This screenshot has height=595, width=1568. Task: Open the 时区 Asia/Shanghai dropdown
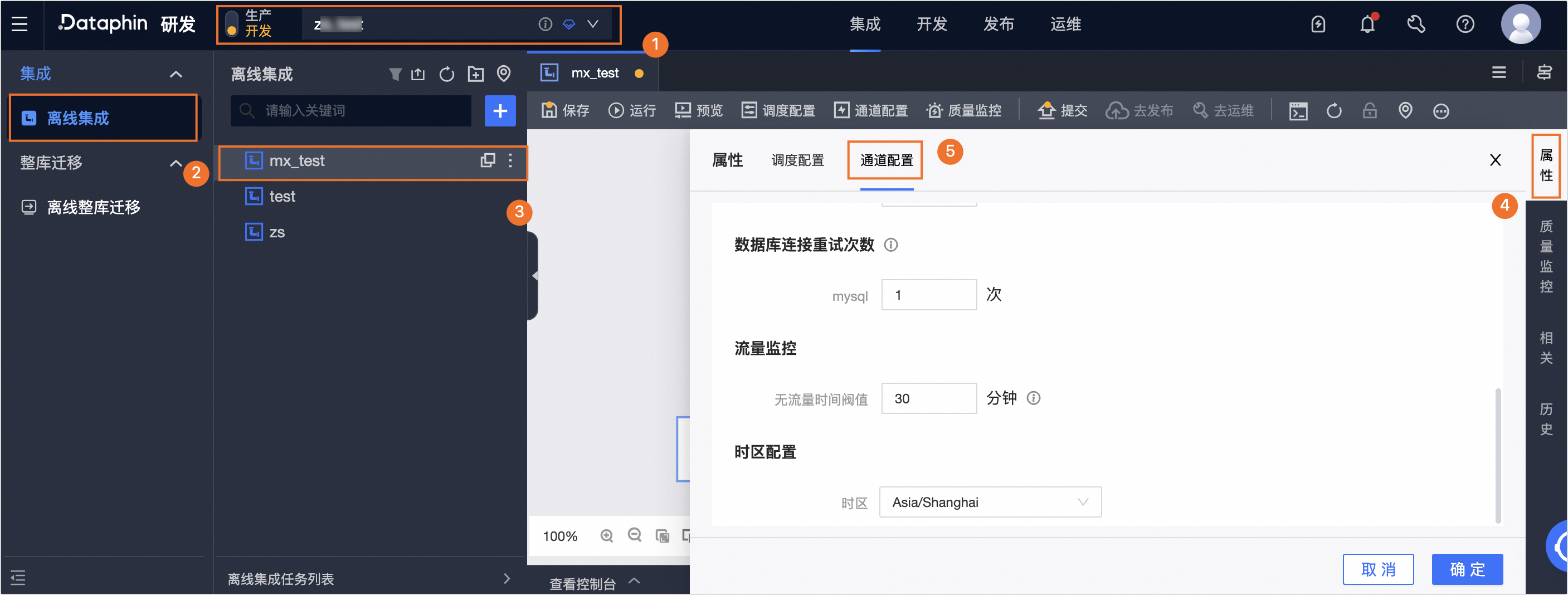point(990,502)
